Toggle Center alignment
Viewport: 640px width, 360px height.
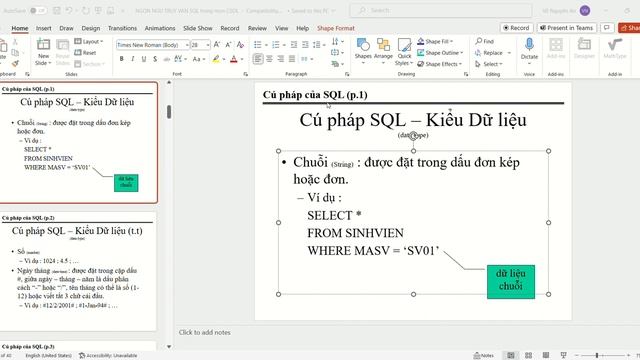coord(269,59)
